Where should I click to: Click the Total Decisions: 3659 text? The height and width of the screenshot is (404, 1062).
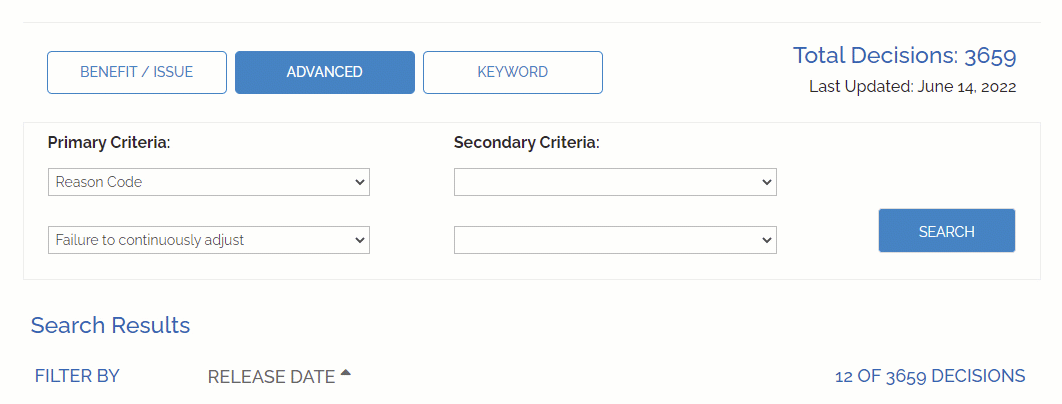904,55
